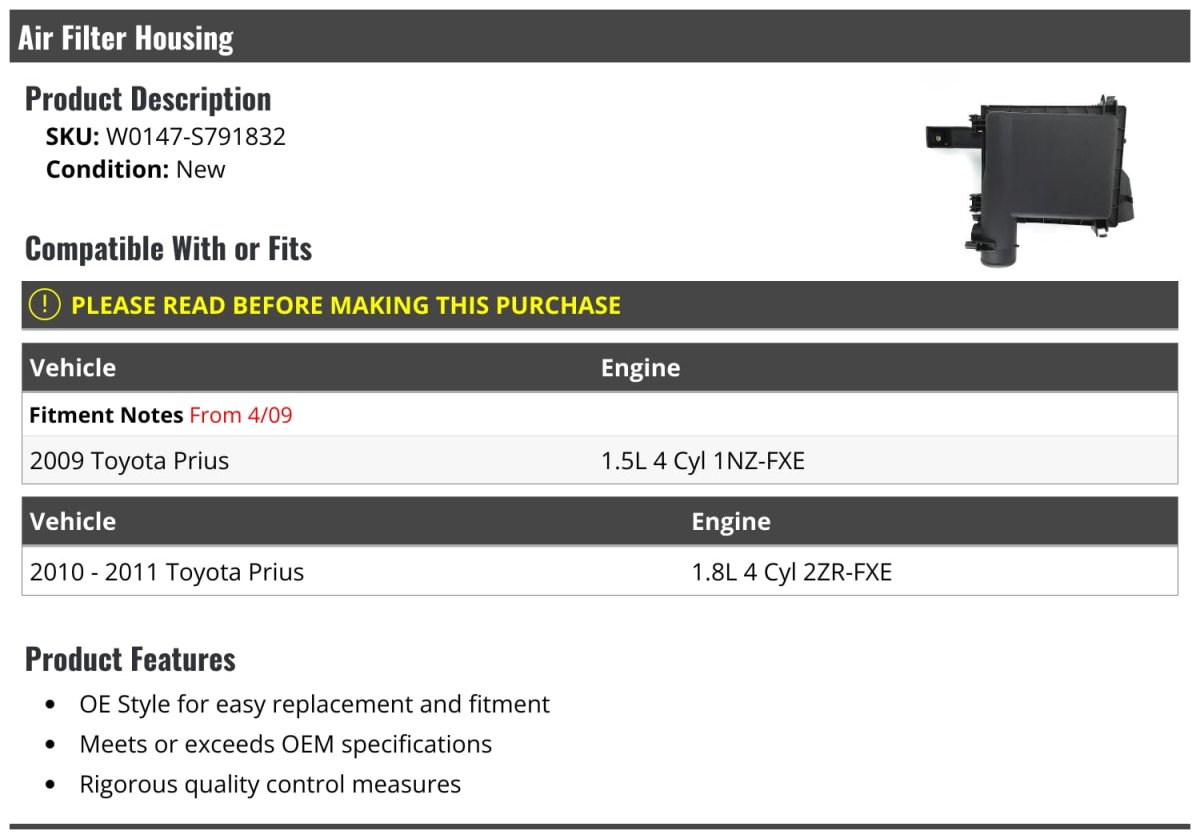Click the Product Features heading
Image resolution: width=1200 pixels, height=839 pixels.
[x=130, y=660]
